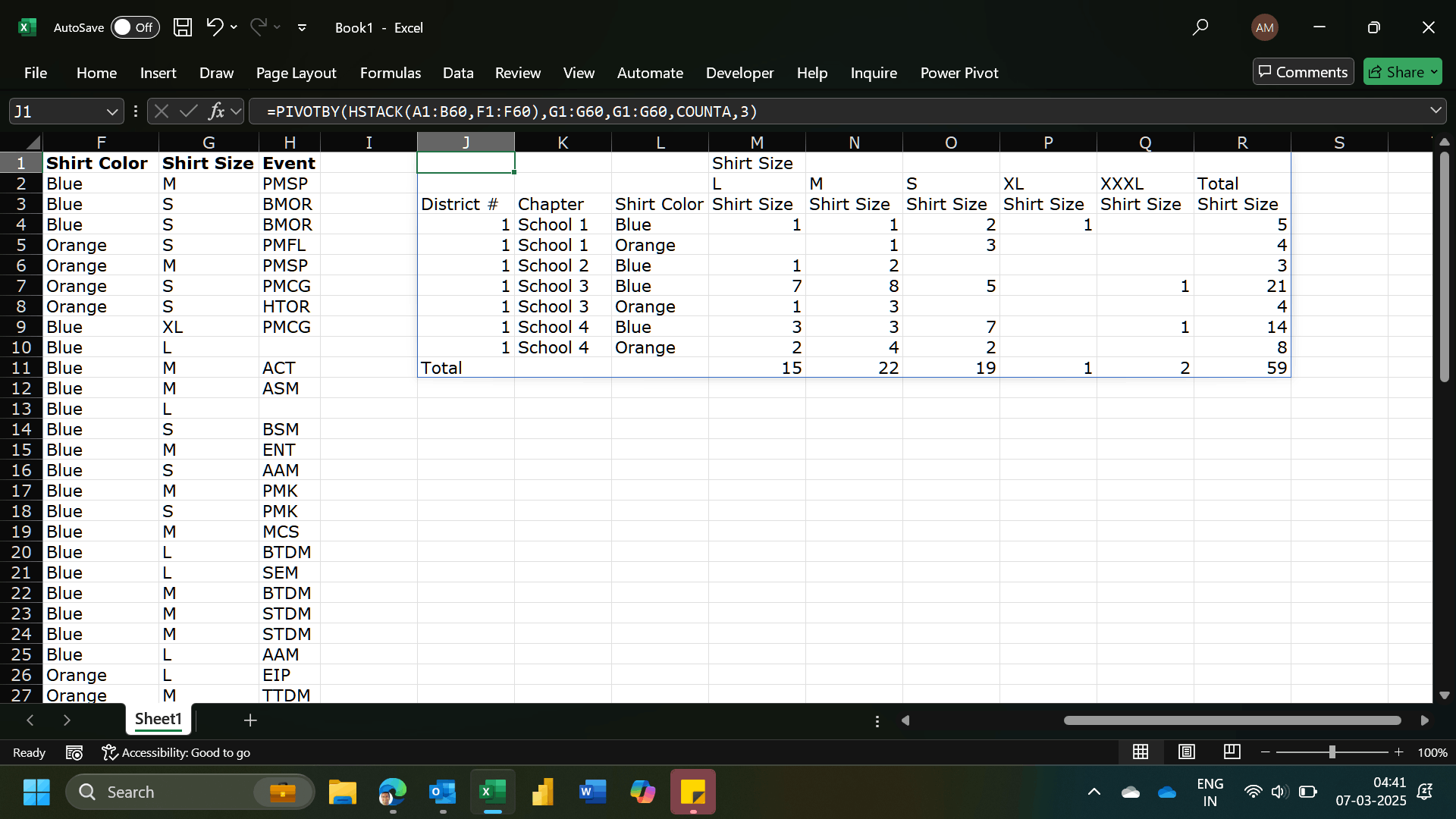Open the Share button dropdown arrow
This screenshot has width=1456, height=819.
pyautogui.click(x=1434, y=72)
